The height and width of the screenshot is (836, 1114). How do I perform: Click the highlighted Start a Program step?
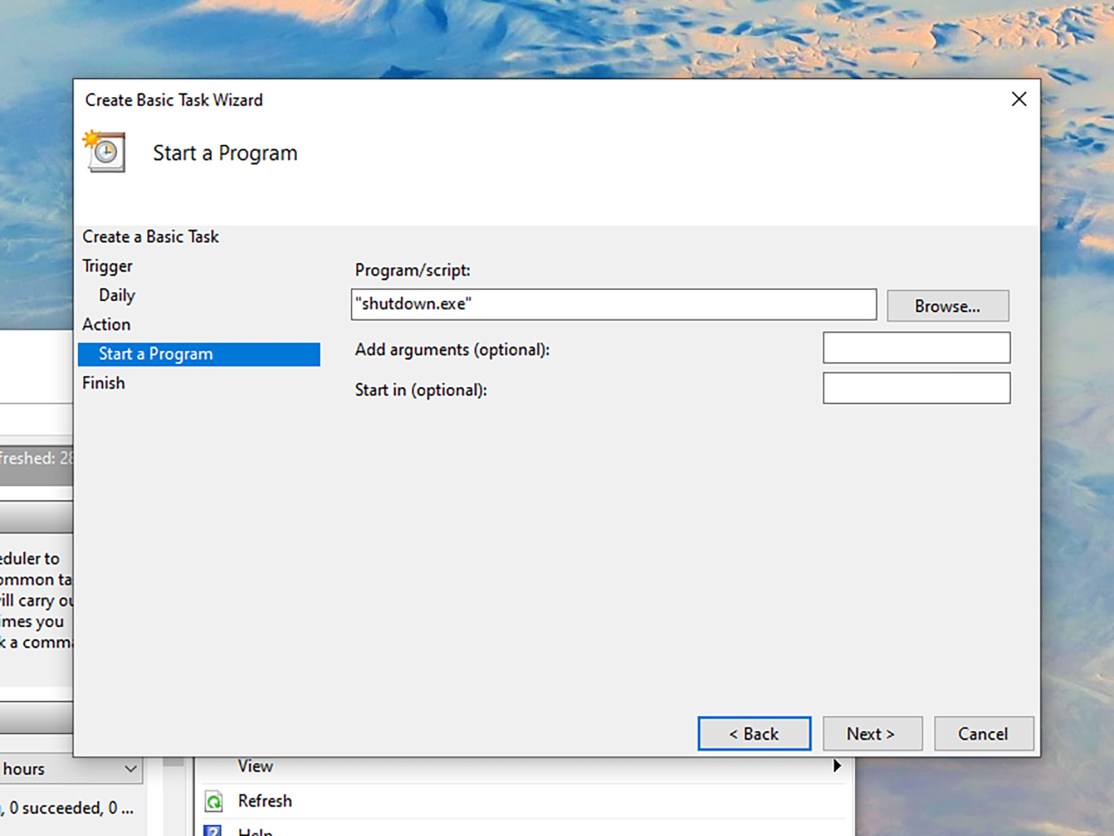pos(155,353)
